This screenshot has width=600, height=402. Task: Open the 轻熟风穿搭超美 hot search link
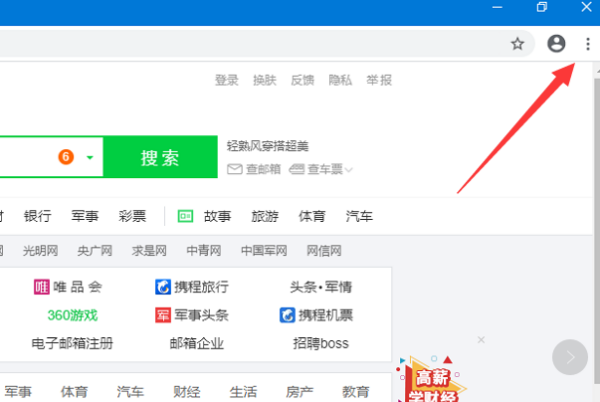(x=267, y=146)
